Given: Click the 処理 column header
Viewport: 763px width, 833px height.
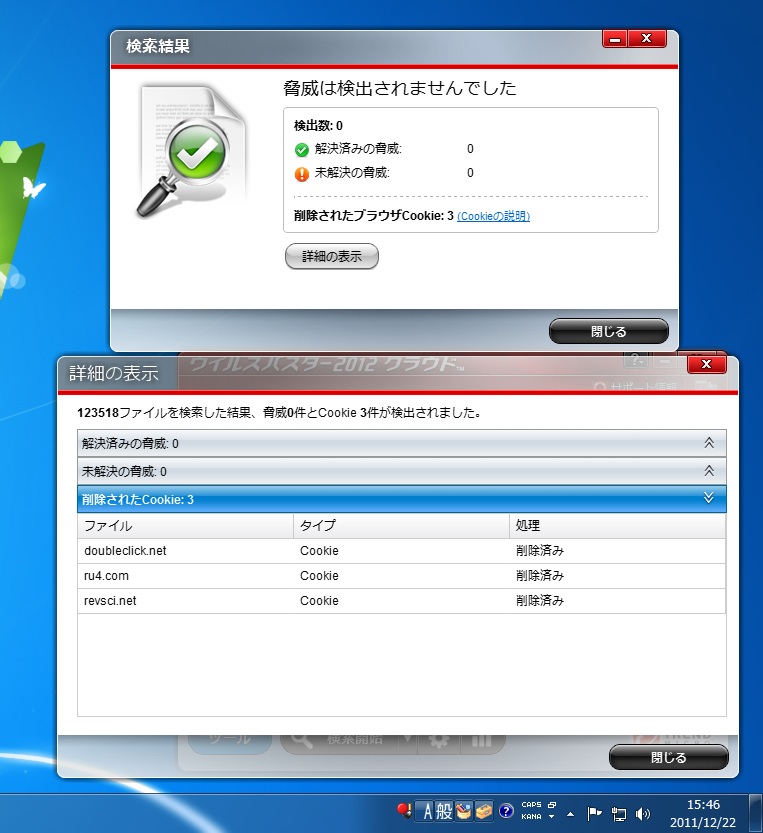Looking at the screenshot, I should [x=617, y=526].
